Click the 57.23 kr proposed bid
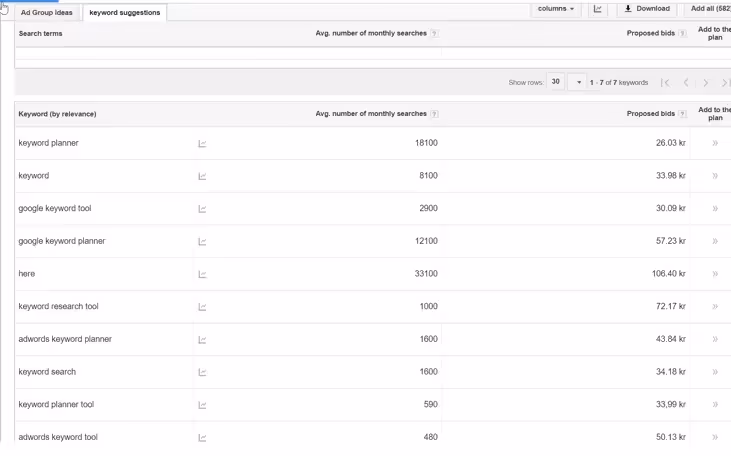731x456 pixels. pyautogui.click(x=670, y=241)
